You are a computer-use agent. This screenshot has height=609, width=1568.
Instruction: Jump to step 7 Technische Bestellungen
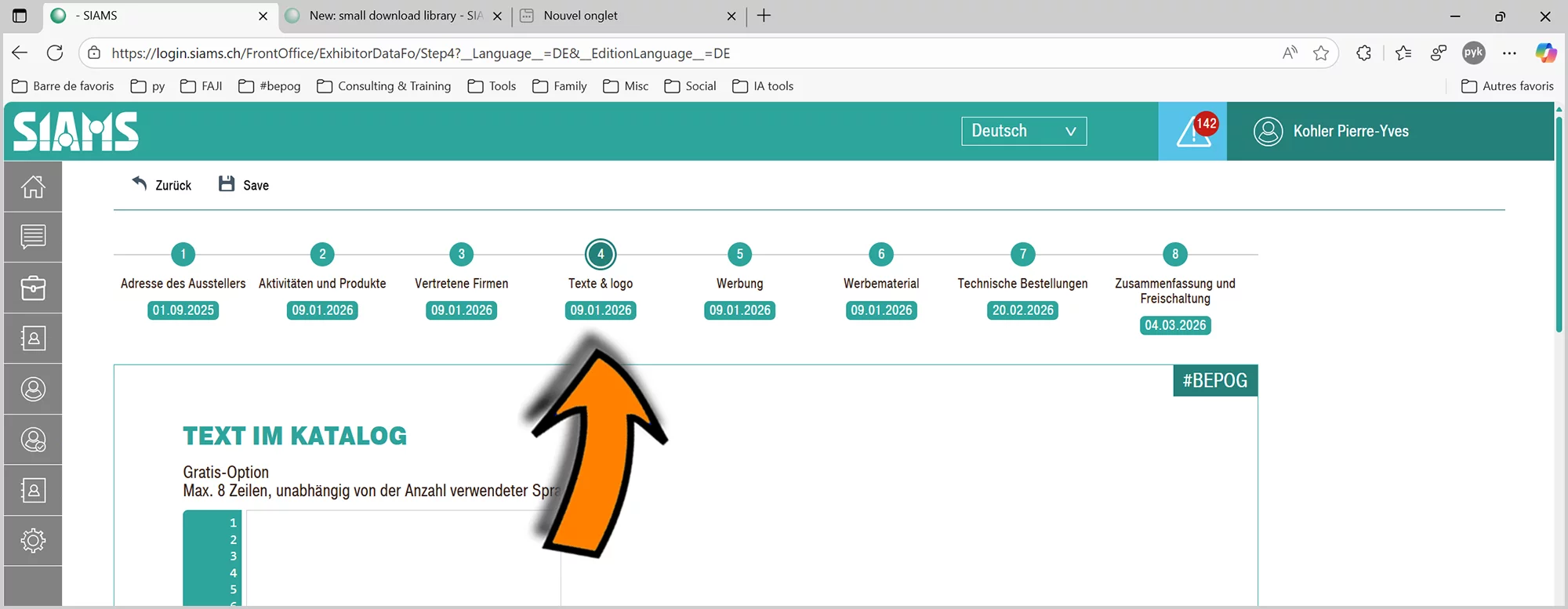point(1022,255)
